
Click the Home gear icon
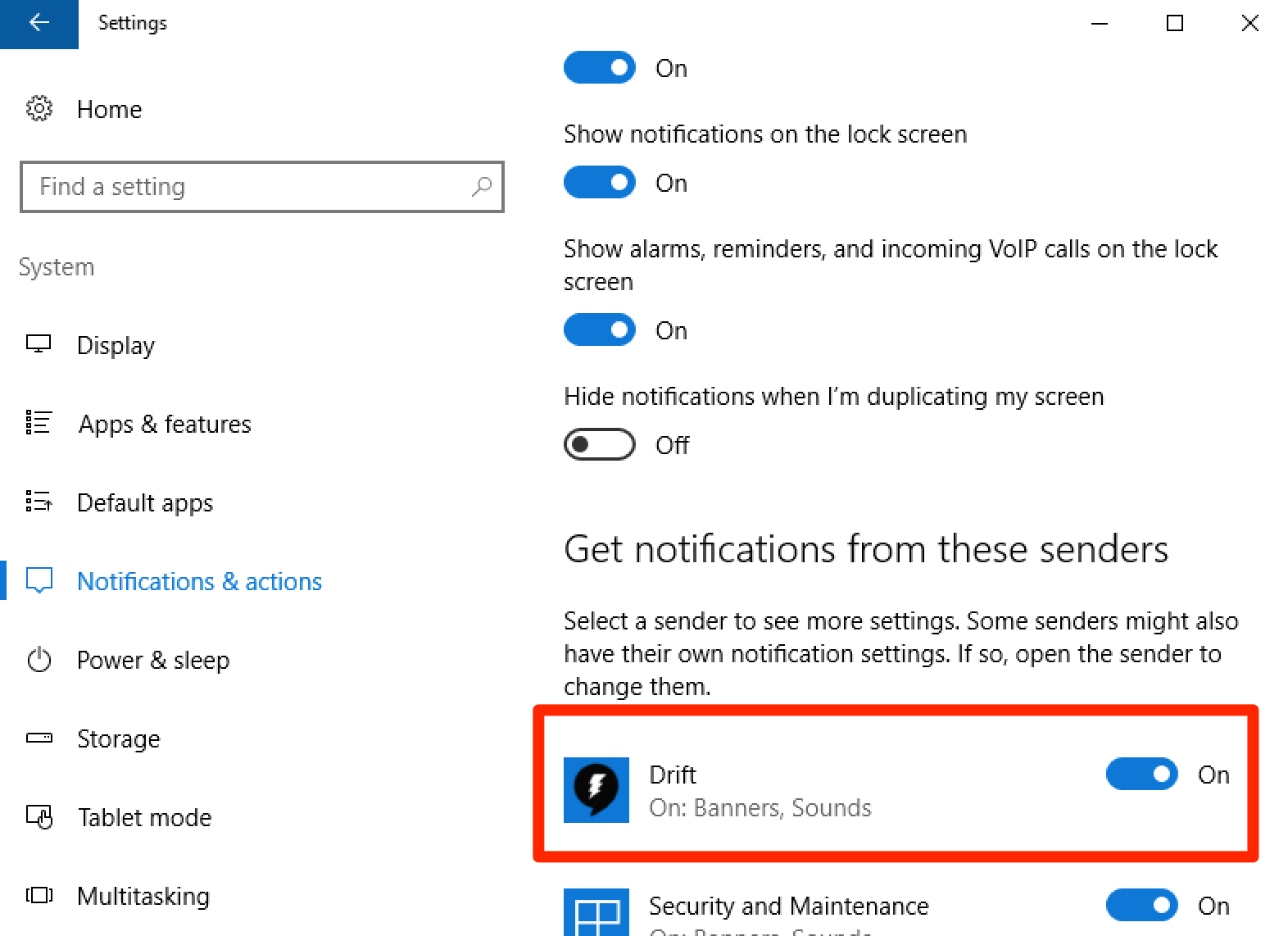39,109
